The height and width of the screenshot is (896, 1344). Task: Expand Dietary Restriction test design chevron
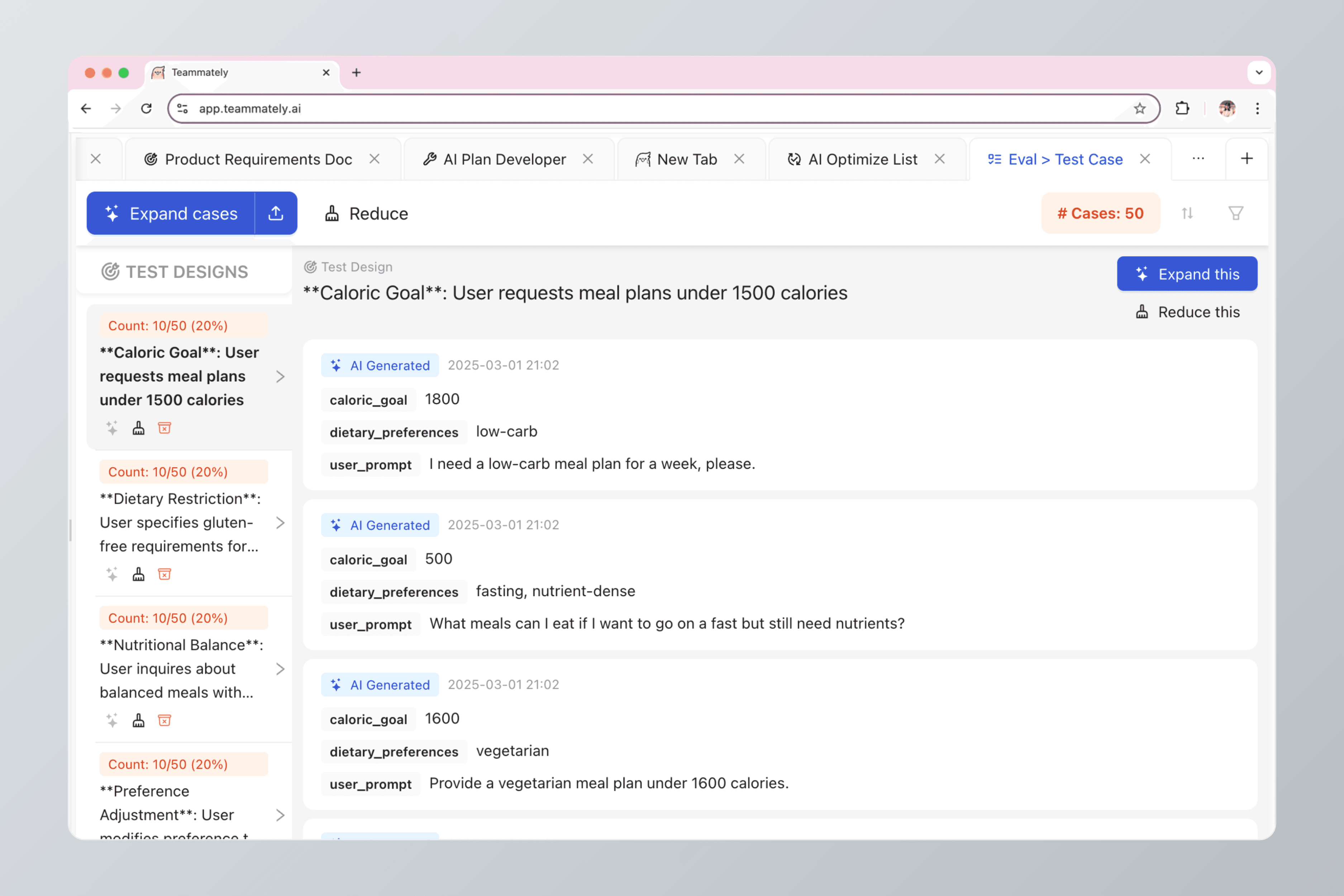(x=280, y=523)
